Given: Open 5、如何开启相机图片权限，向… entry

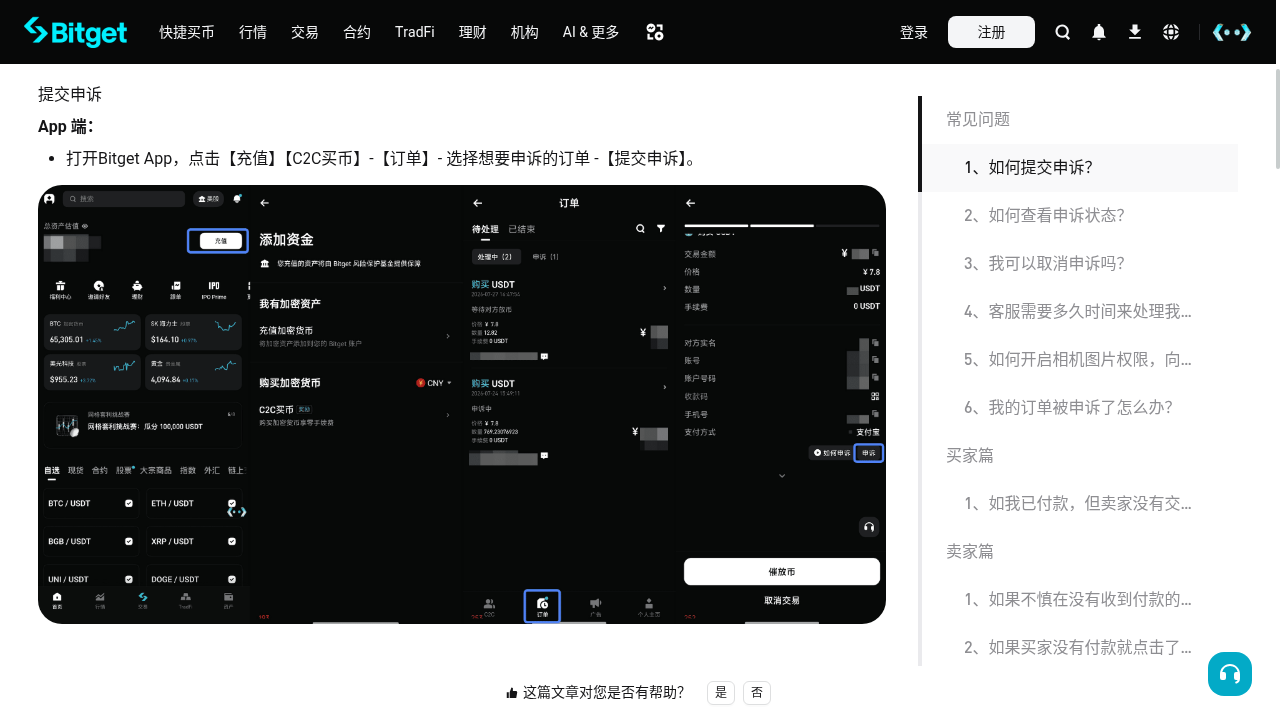Looking at the screenshot, I should coord(1079,360).
